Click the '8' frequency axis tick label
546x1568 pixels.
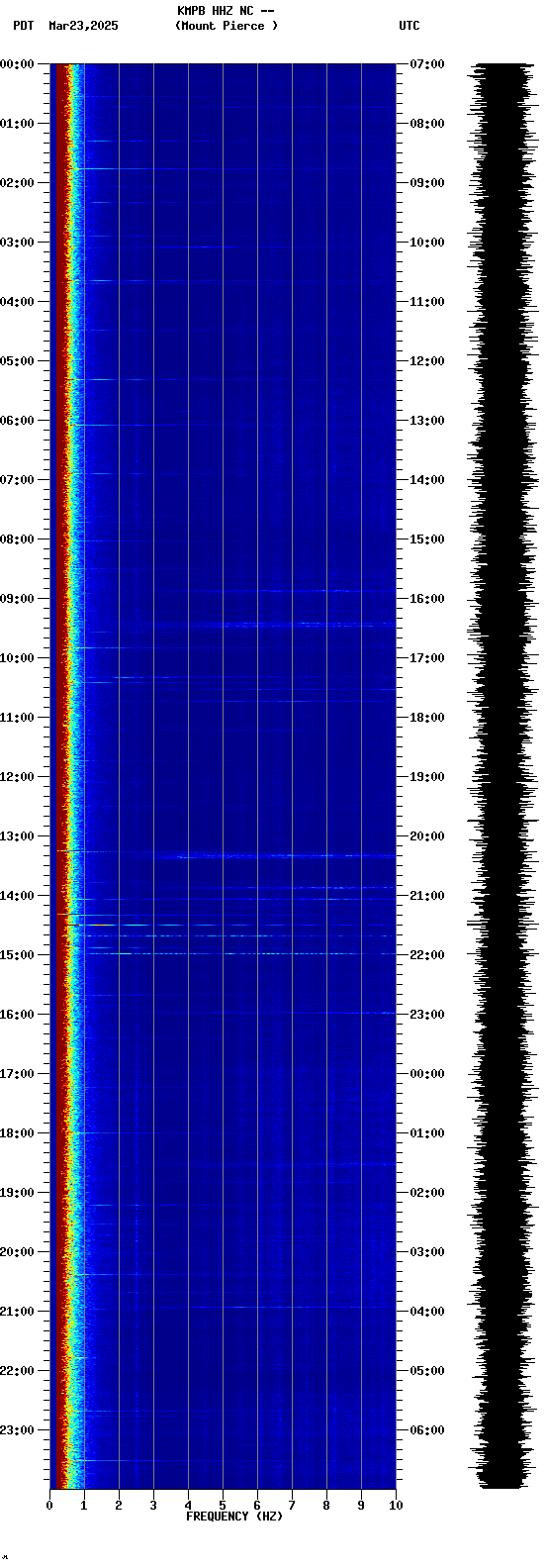point(326,1506)
